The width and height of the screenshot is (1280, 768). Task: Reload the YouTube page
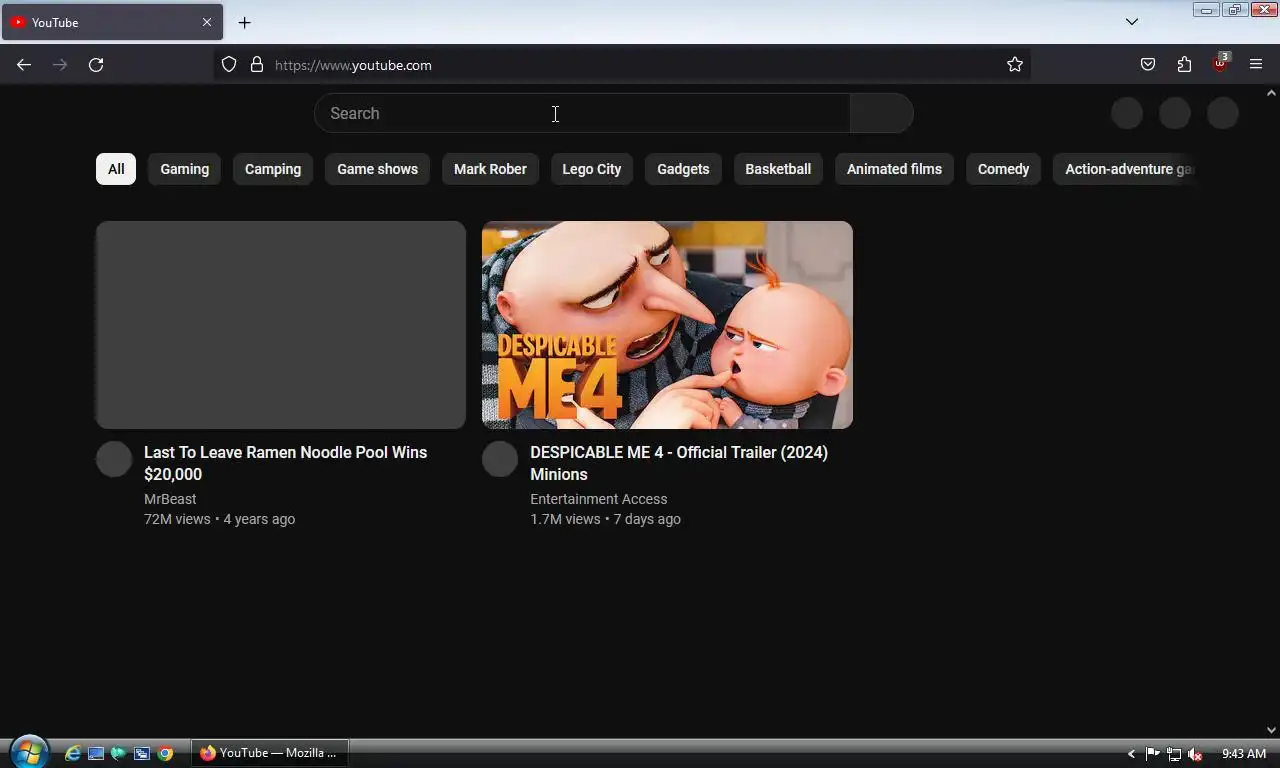tap(96, 65)
